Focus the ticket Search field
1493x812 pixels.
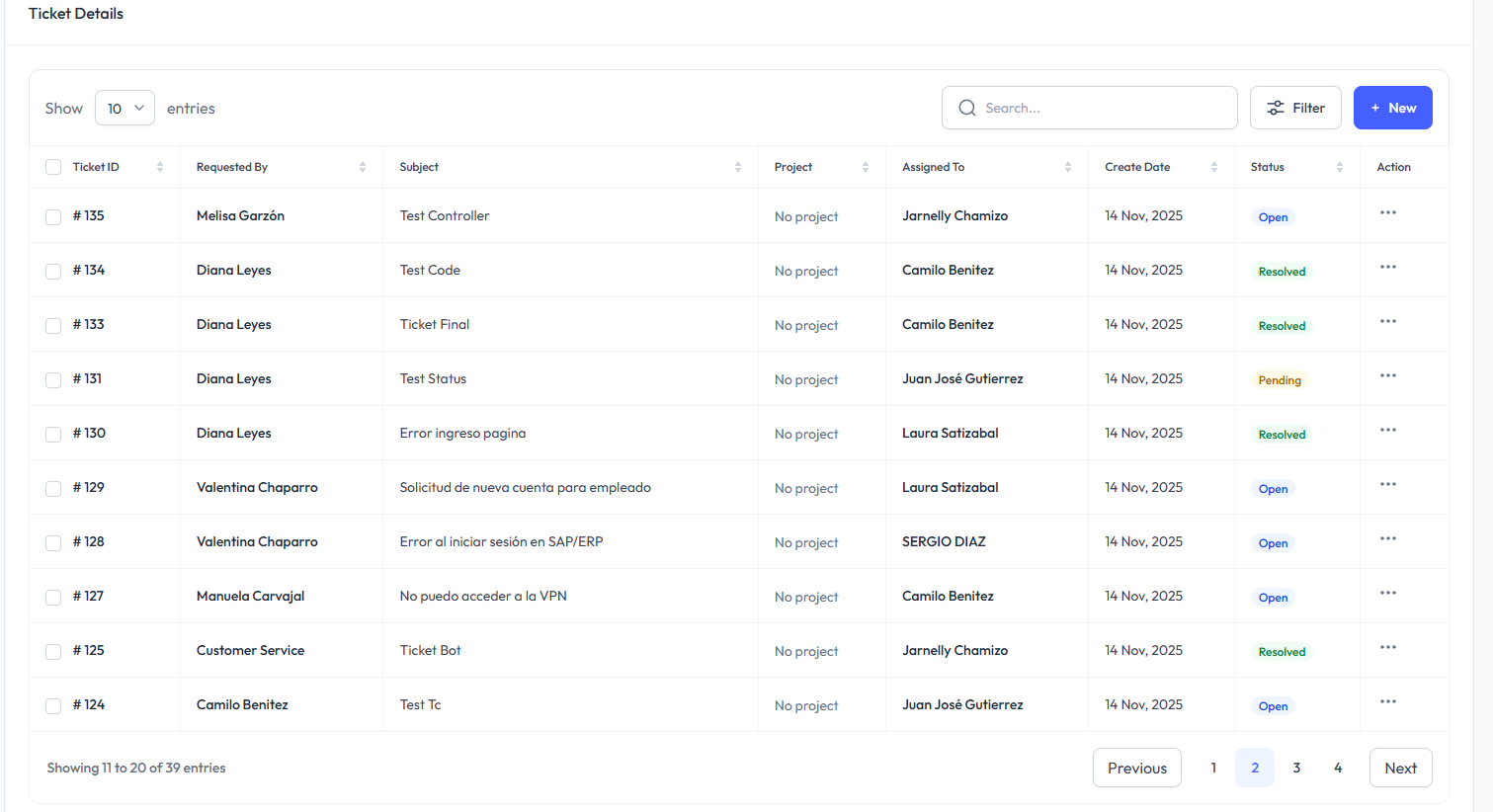[x=1097, y=108]
